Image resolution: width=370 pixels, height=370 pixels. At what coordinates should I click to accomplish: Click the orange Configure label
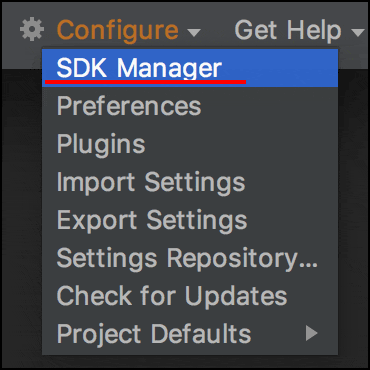tap(118, 31)
